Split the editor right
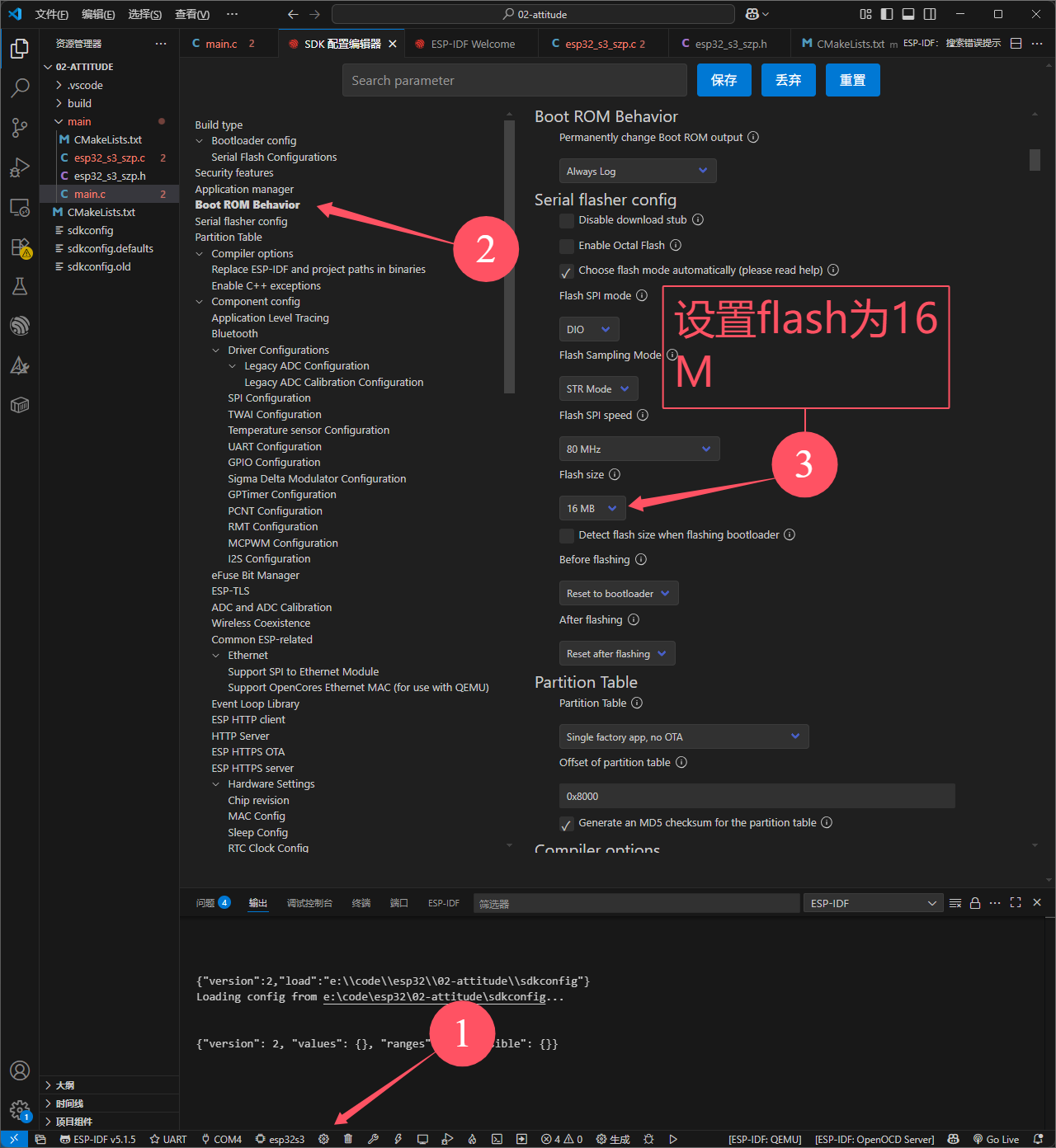This screenshot has width=1056, height=1148. [1016, 44]
